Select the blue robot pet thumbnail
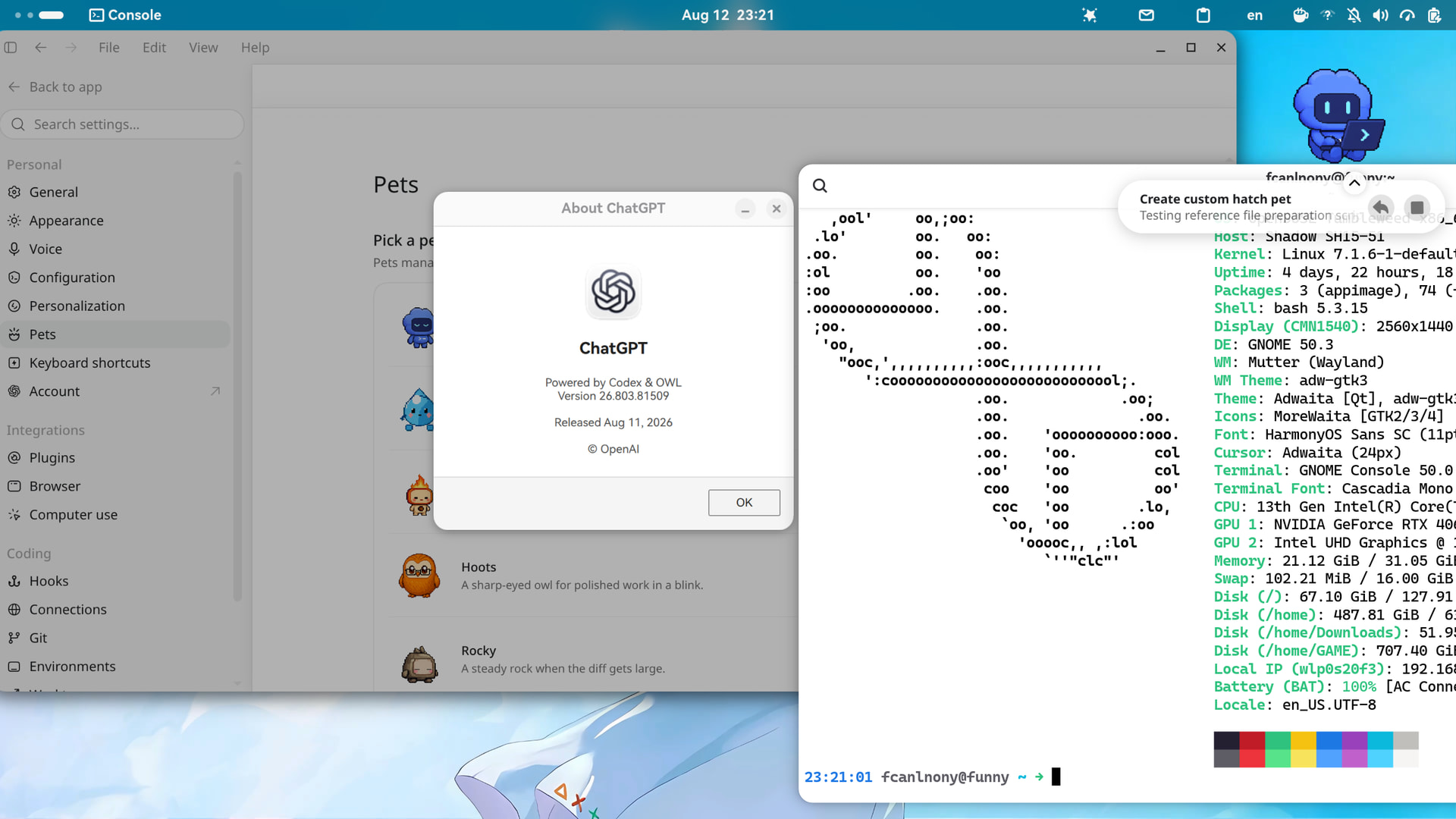The image size is (1456, 819). pos(418,328)
